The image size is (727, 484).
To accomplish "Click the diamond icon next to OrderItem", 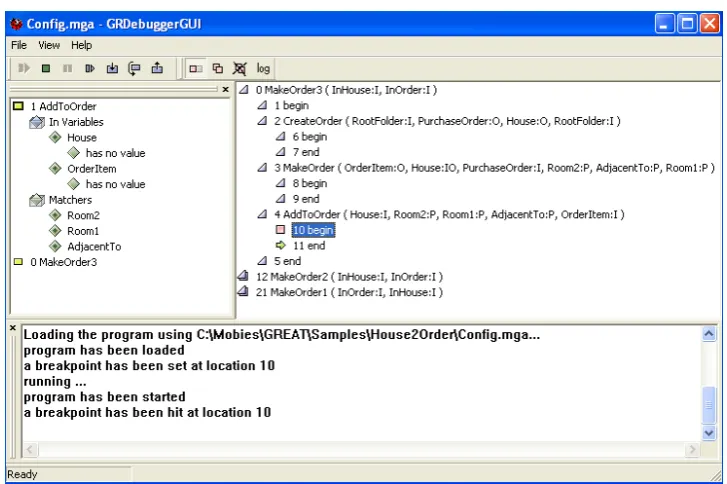I will click(55, 168).
